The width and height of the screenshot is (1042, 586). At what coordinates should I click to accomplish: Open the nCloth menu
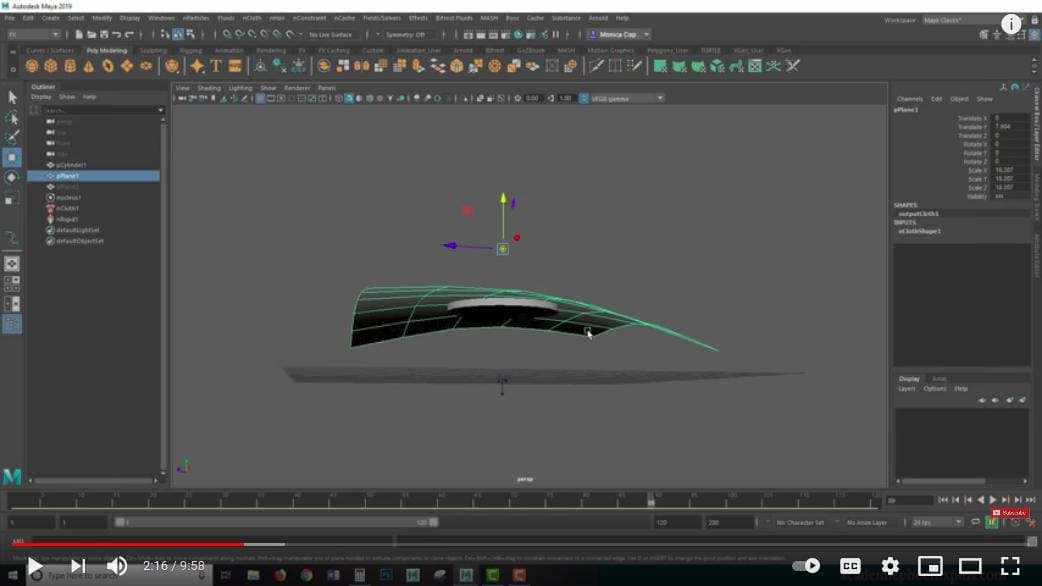tap(252, 18)
